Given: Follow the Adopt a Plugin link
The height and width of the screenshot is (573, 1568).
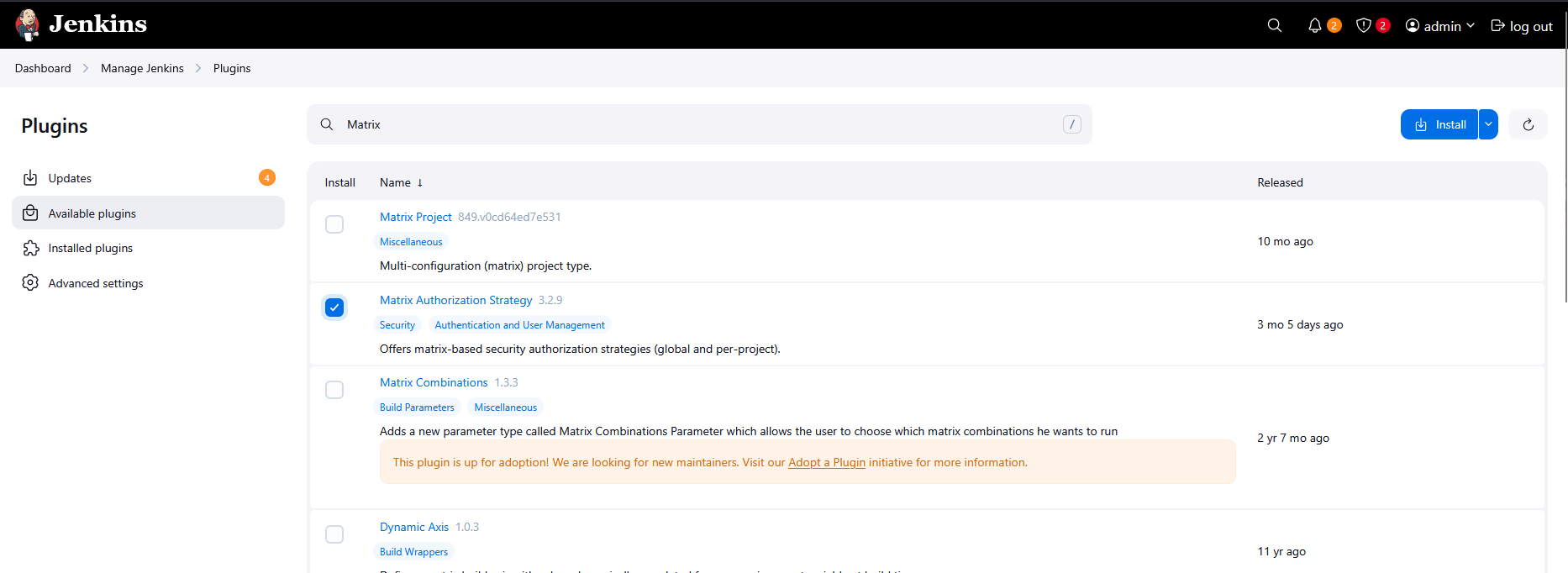Looking at the screenshot, I should pos(827,462).
